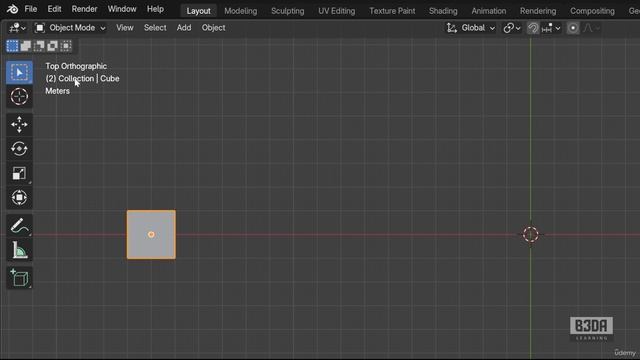Open the viewport View menu

tap(124, 28)
